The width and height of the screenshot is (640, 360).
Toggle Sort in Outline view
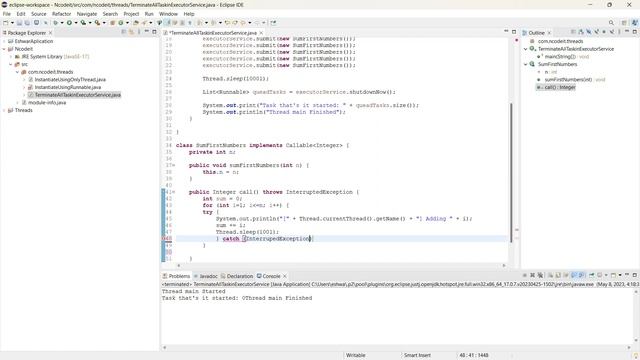click(x=581, y=32)
